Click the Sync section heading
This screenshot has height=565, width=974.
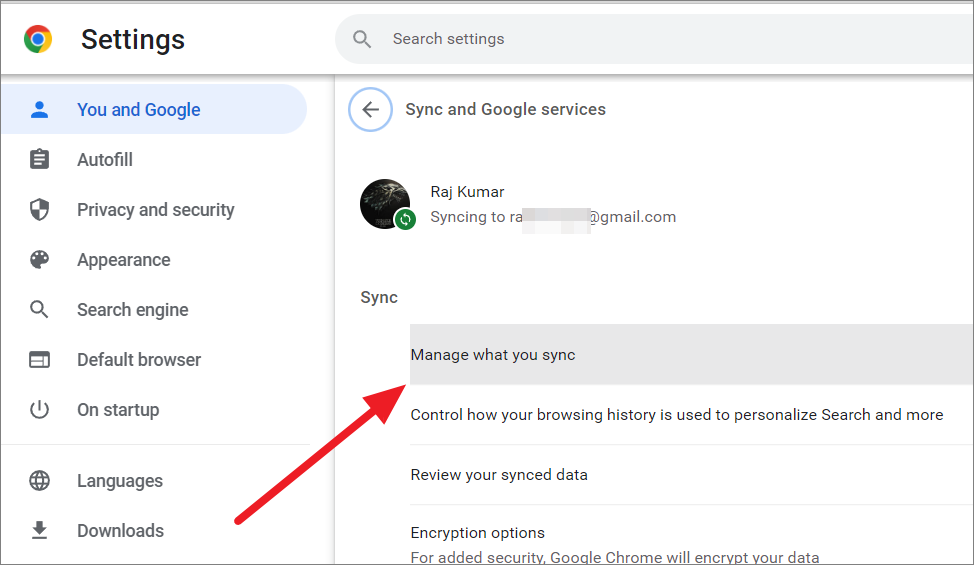pos(379,297)
